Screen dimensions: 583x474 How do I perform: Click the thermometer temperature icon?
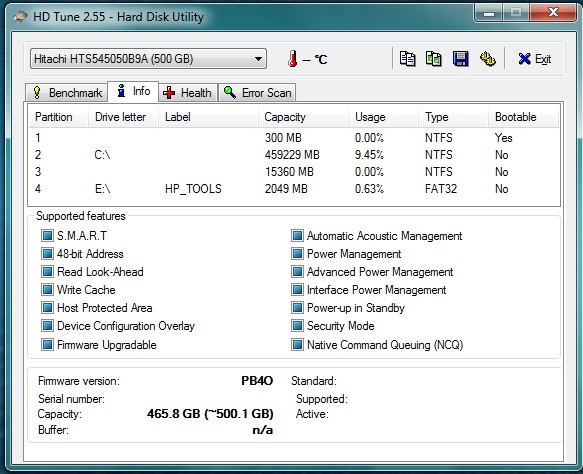click(293, 59)
